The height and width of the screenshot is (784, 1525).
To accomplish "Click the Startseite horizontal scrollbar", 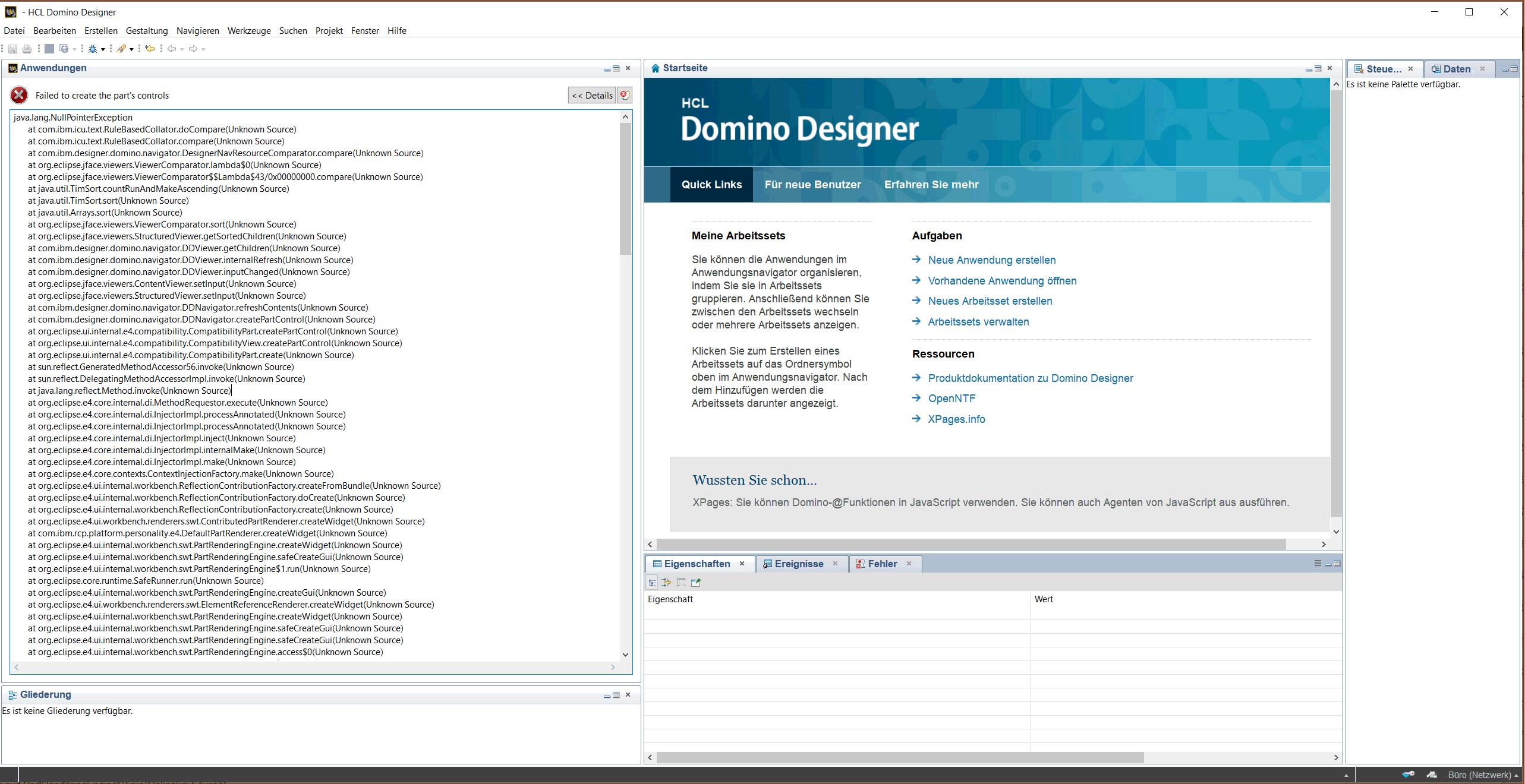I will [971, 544].
